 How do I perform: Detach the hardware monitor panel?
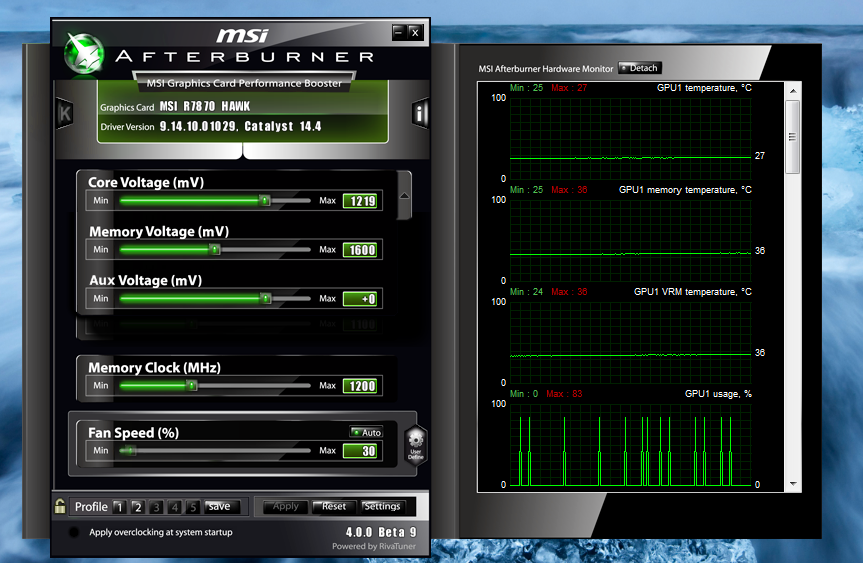click(640, 68)
